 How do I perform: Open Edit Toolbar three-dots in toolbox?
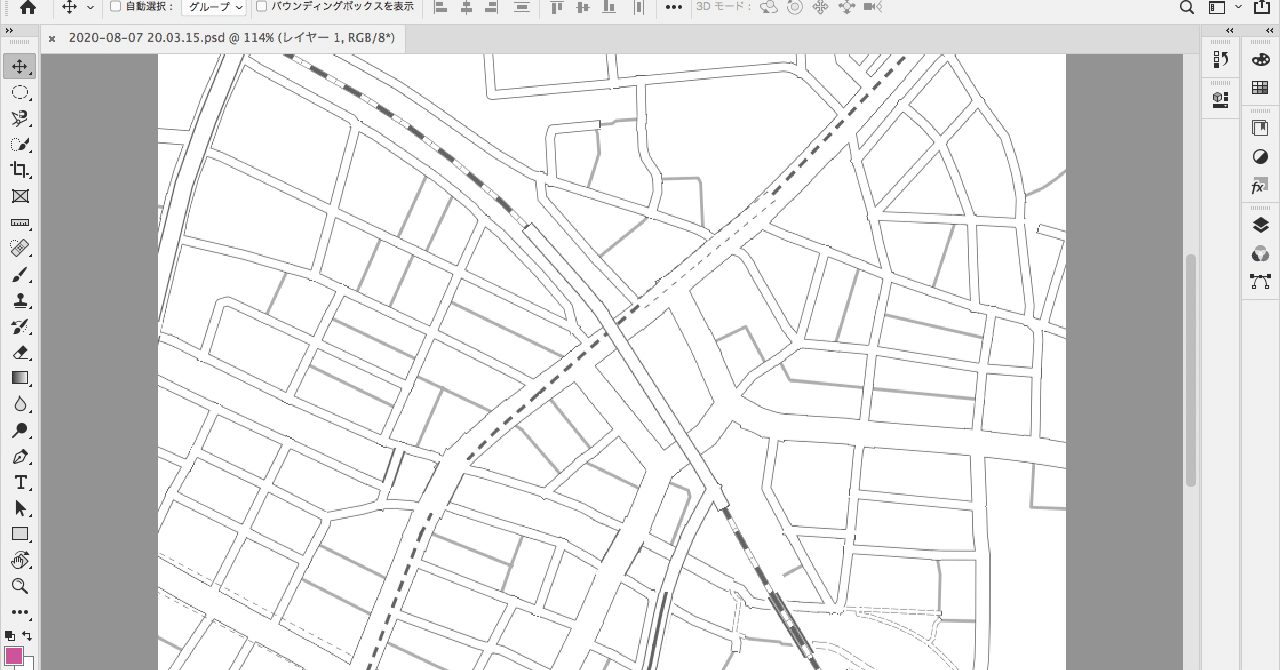(x=19, y=612)
